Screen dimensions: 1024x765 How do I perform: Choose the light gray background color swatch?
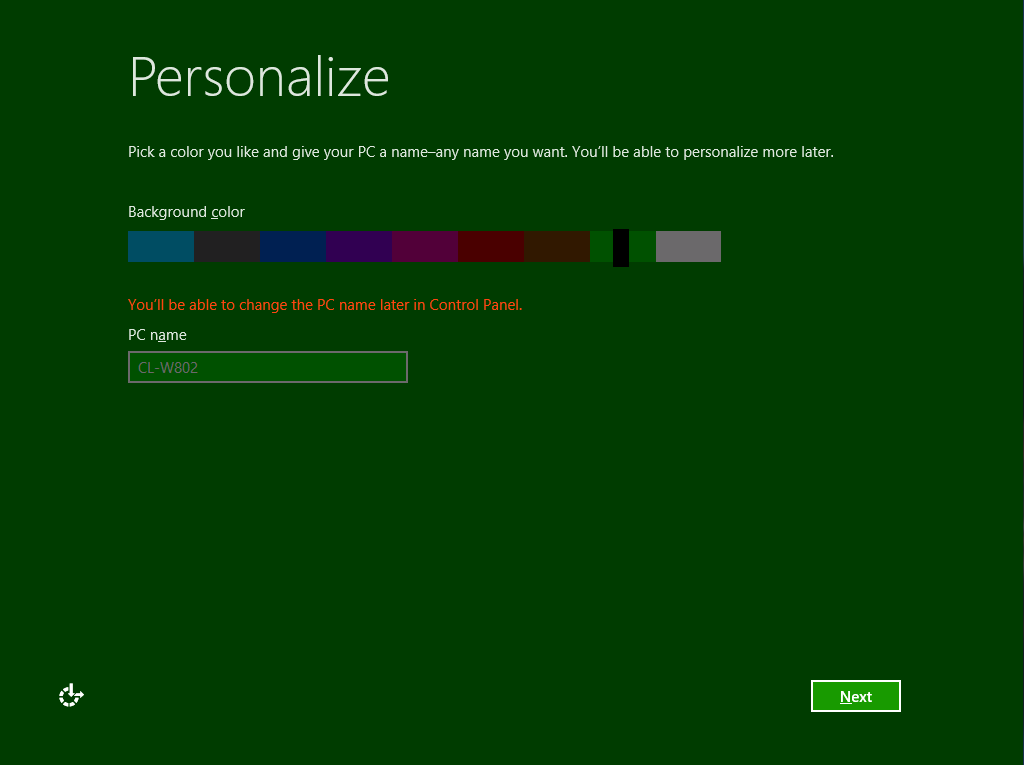coord(688,246)
